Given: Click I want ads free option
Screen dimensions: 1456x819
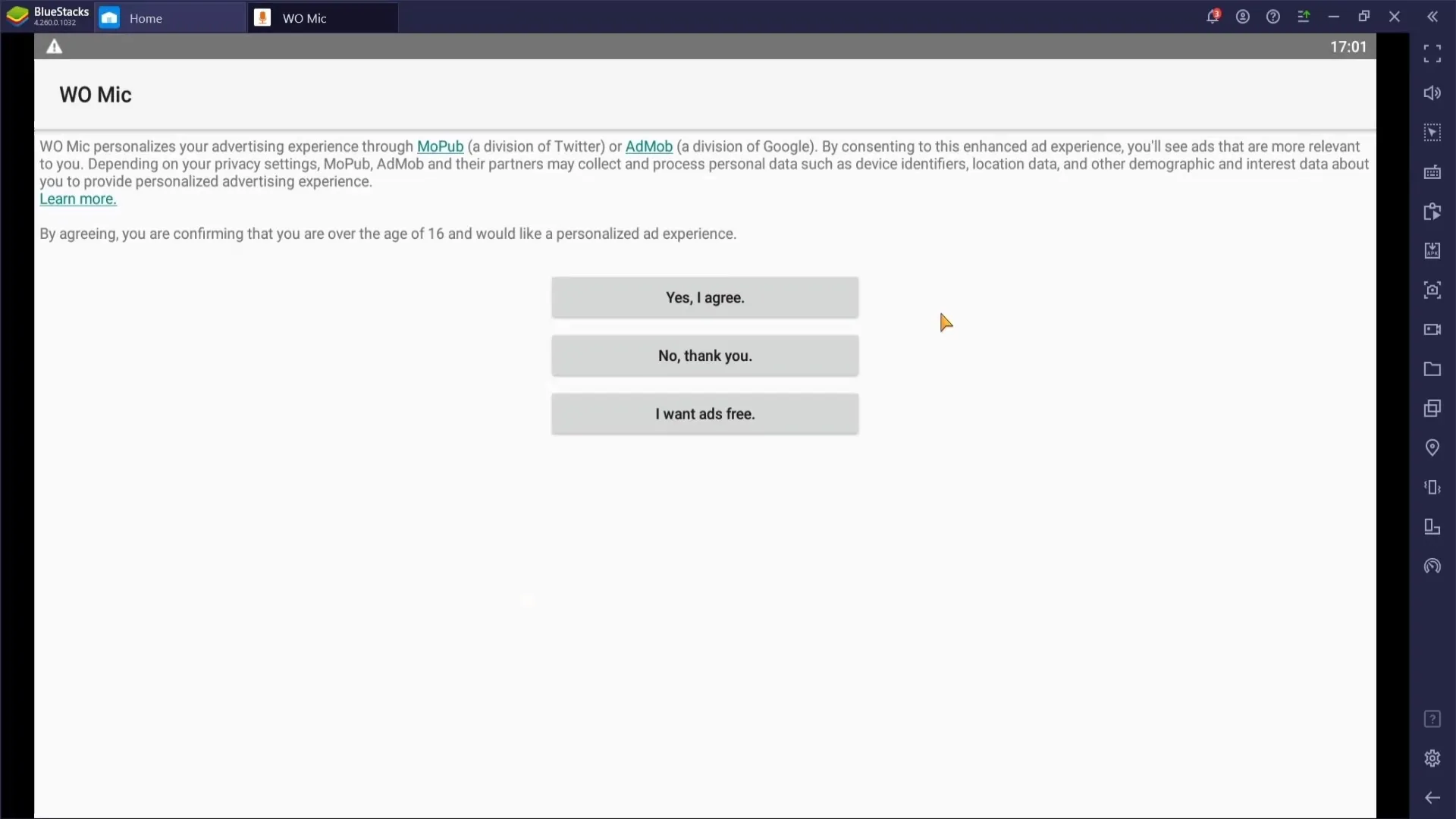Looking at the screenshot, I should tap(706, 414).
